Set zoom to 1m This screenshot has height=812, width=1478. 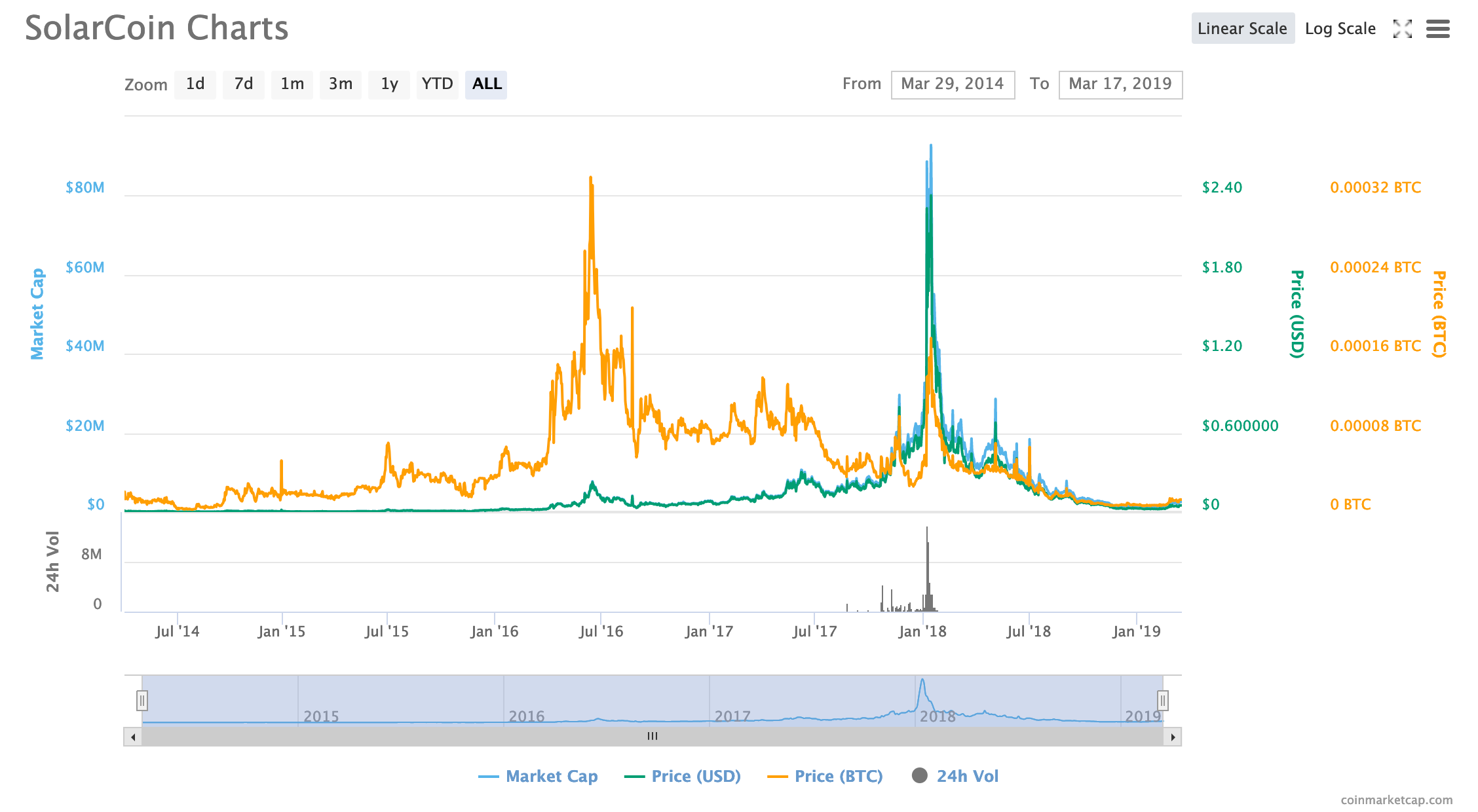[x=292, y=84]
